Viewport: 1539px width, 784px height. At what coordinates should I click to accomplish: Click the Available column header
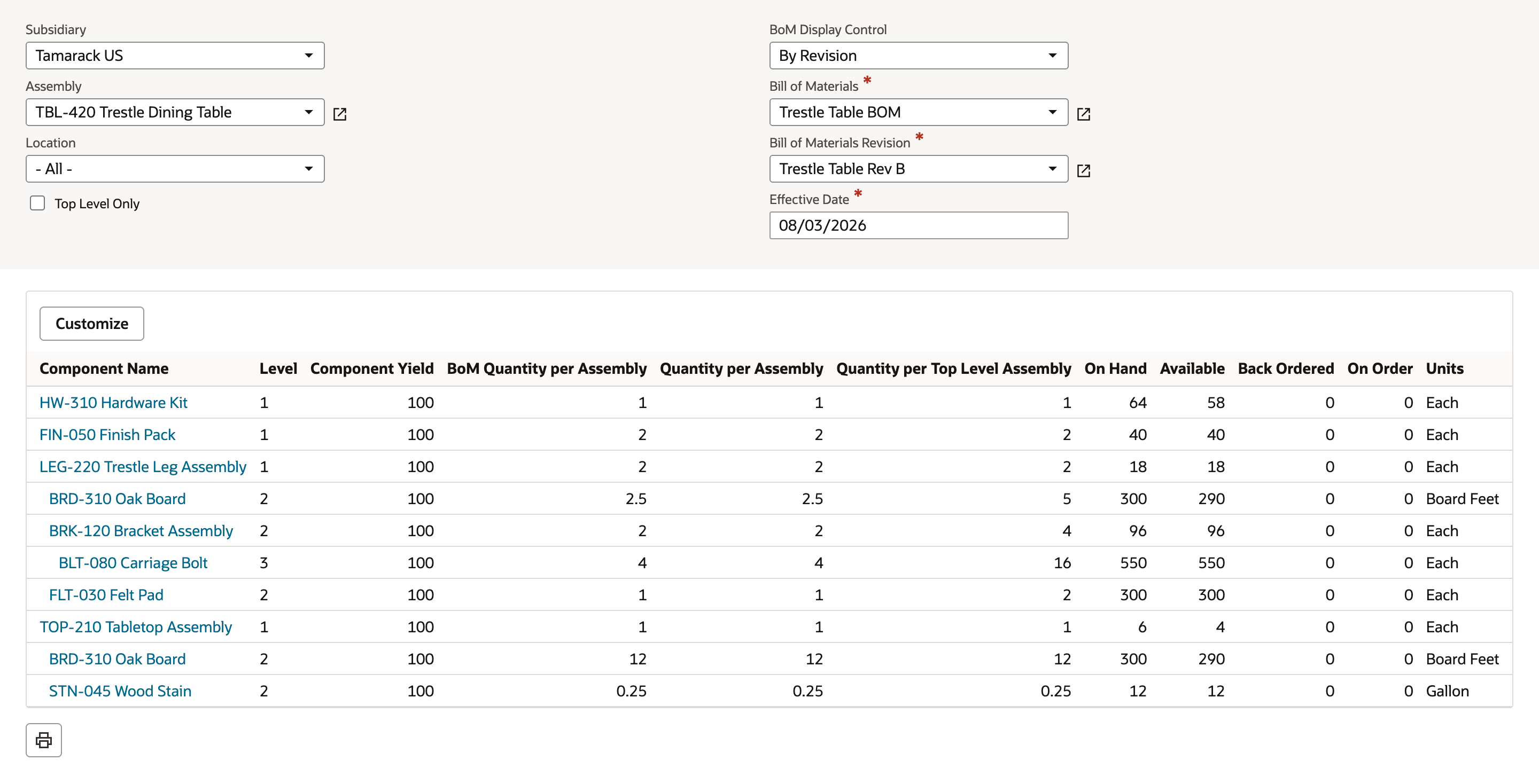(x=1192, y=369)
